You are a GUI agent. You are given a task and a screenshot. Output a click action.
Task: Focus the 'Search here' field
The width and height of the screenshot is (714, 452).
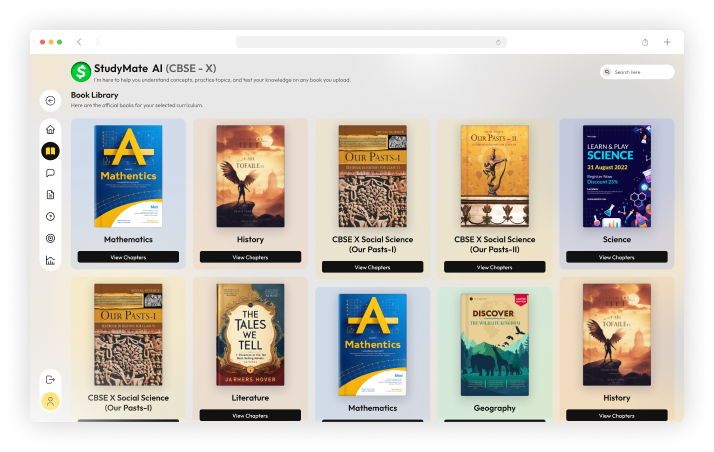pos(637,72)
